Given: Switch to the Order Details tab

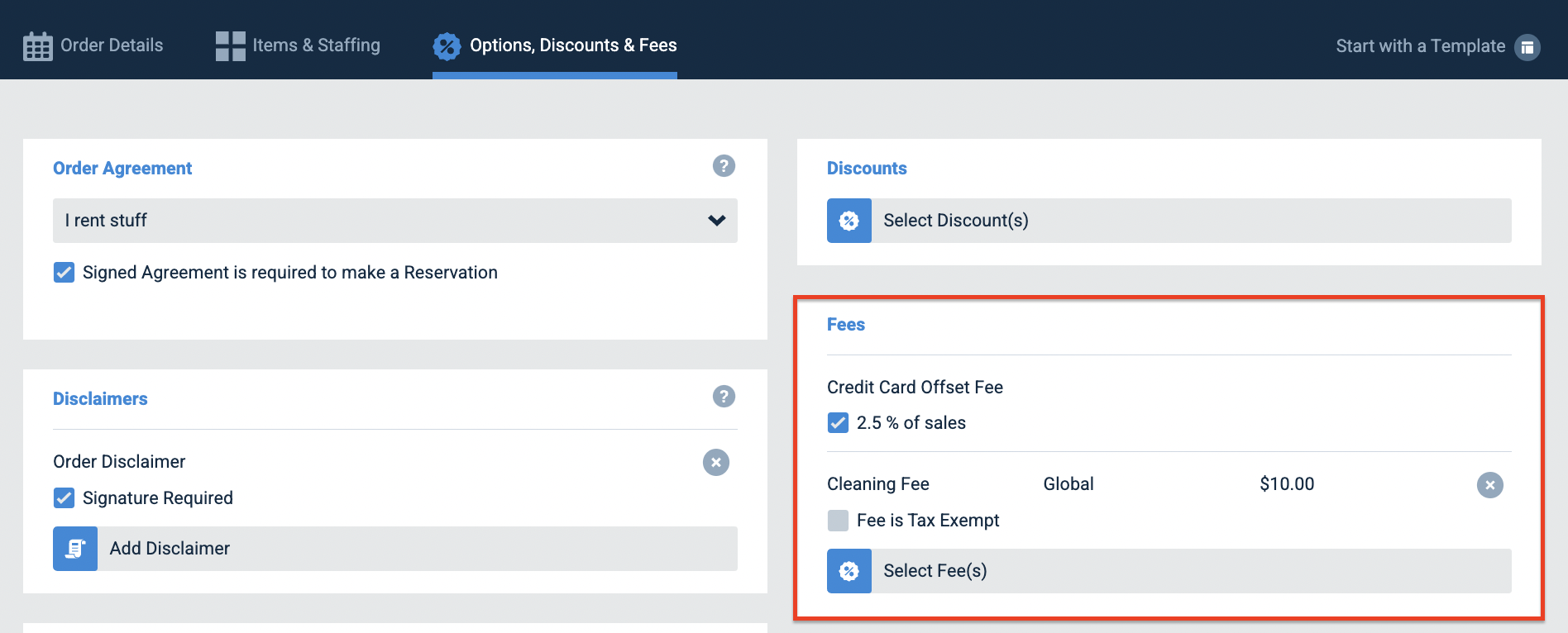Looking at the screenshot, I should click(x=93, y=45).
